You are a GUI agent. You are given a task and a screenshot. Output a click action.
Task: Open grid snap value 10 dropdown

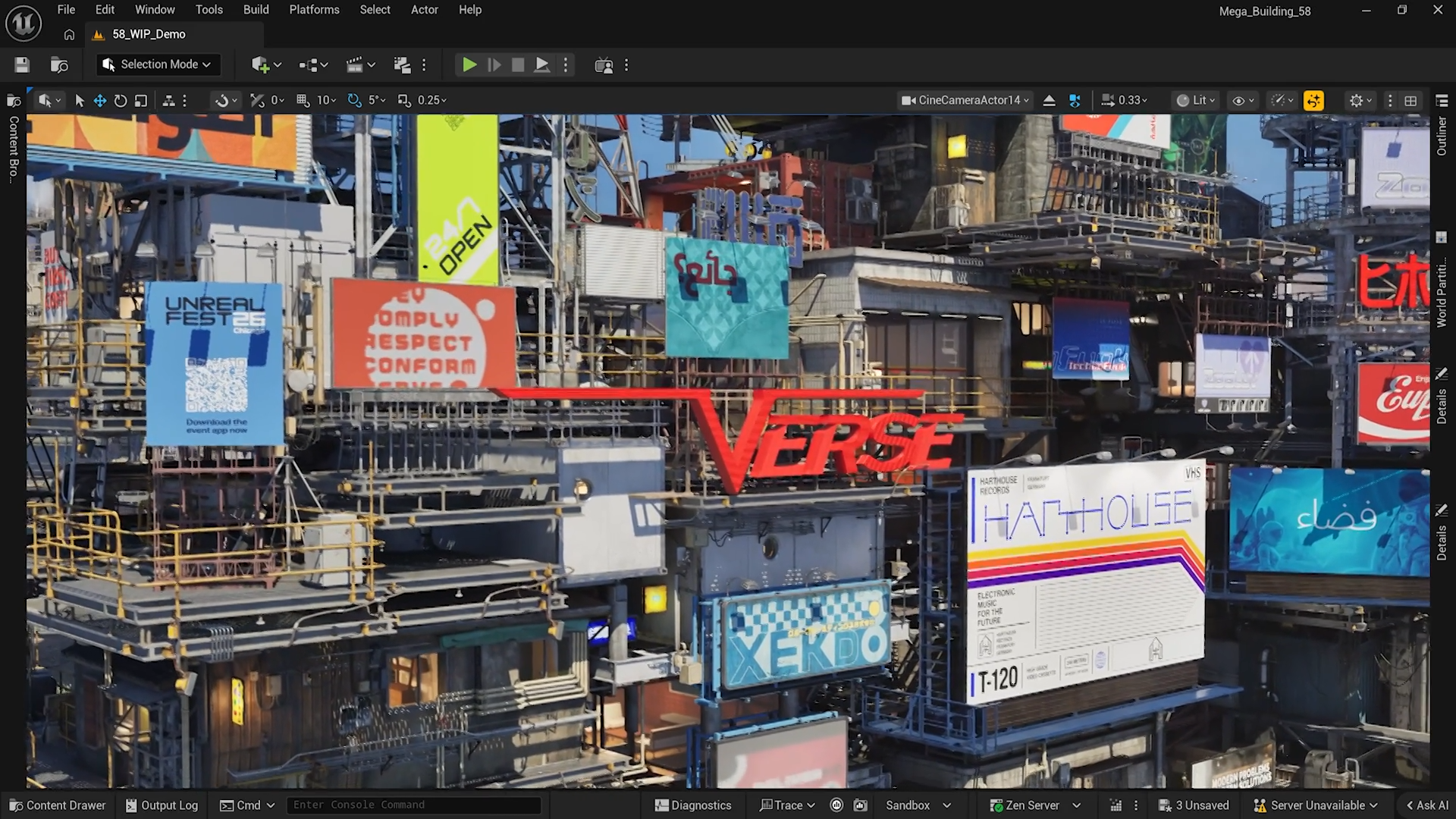[327, 100]
